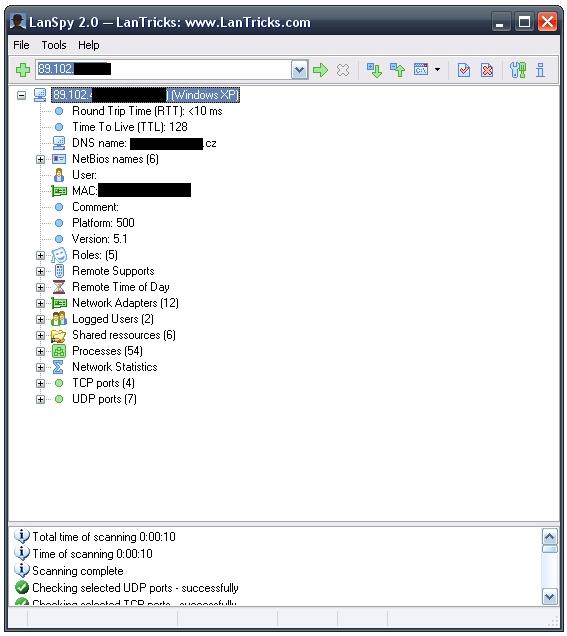This screenshot has height=636, width=567.
Task: Open the Help menu
Action: [x=88, y=45]
